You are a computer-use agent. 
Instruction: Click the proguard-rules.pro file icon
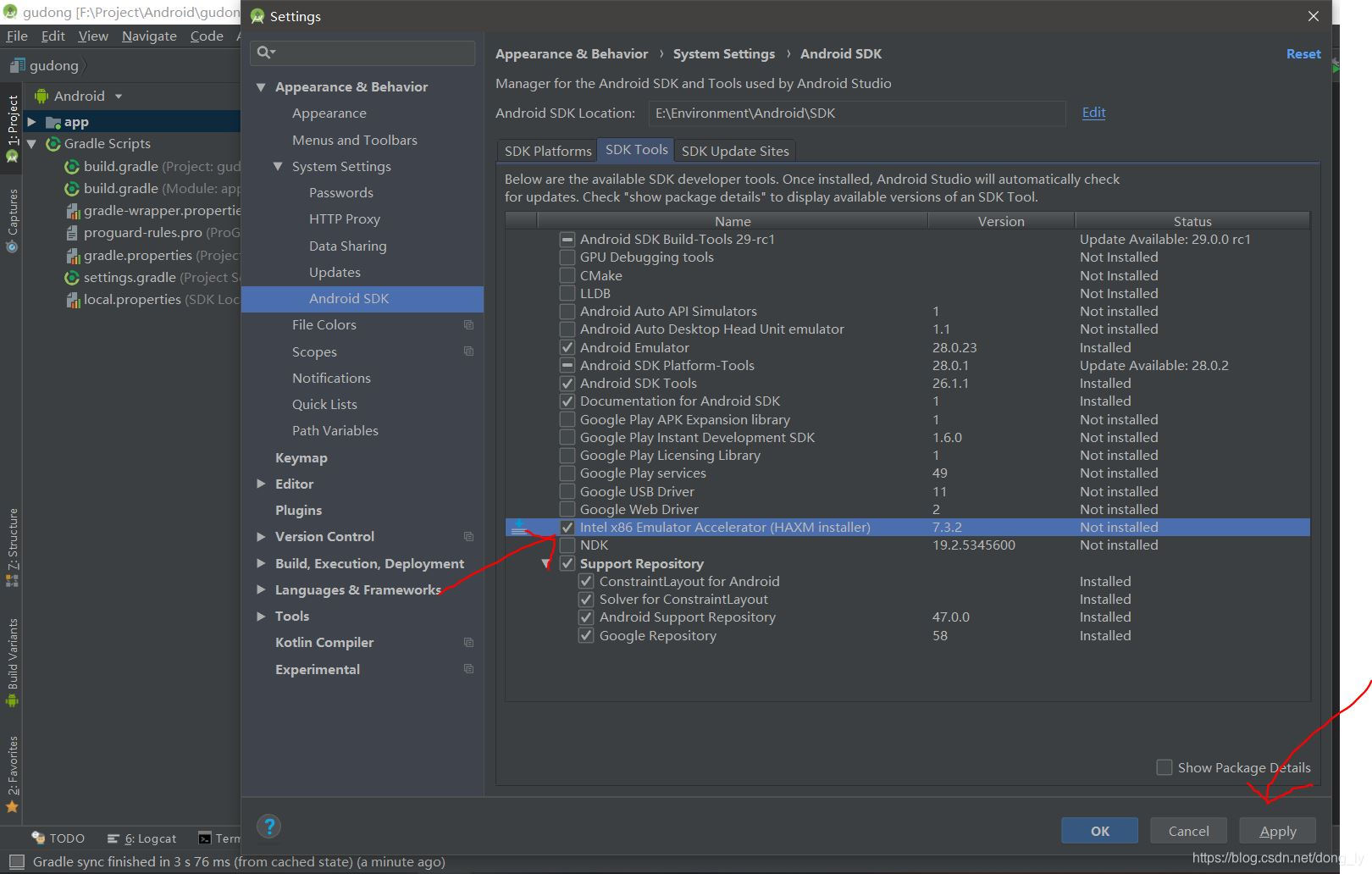72,233
